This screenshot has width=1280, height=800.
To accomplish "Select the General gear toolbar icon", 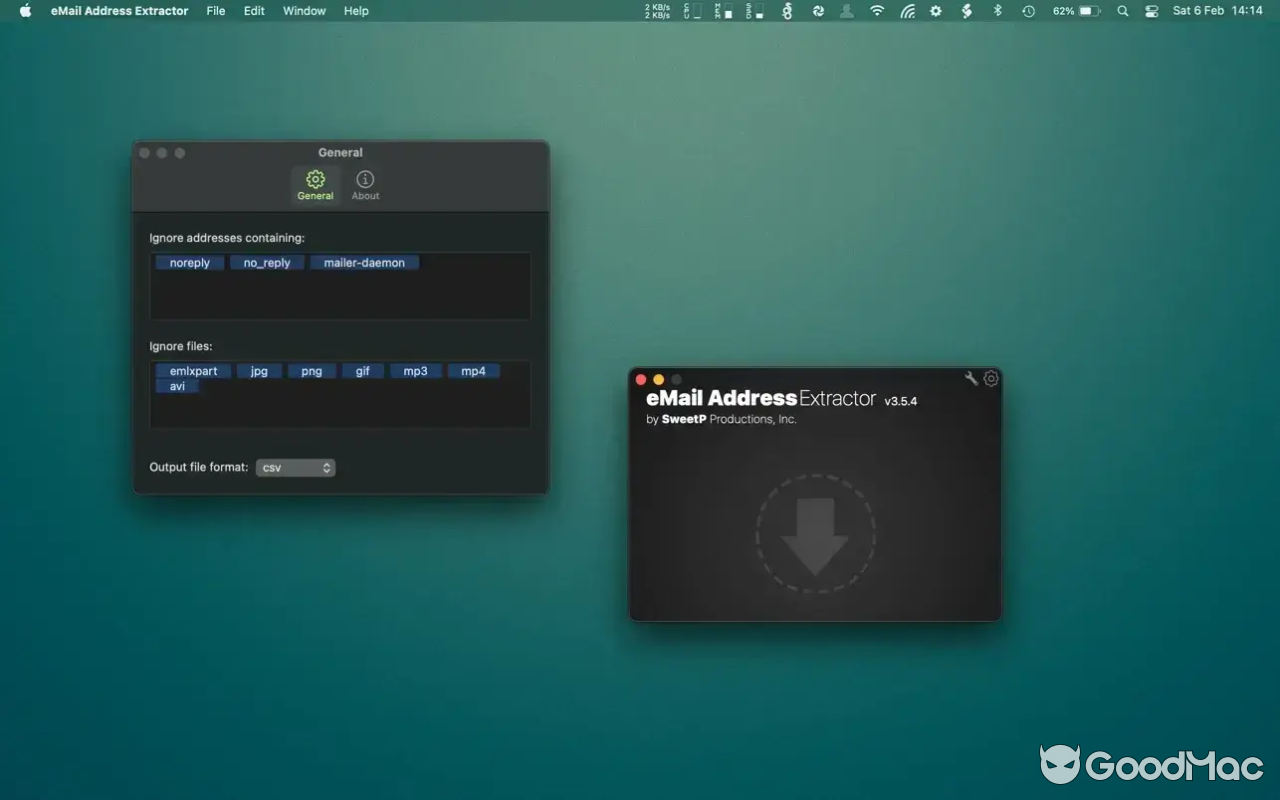I will (315, 184).
